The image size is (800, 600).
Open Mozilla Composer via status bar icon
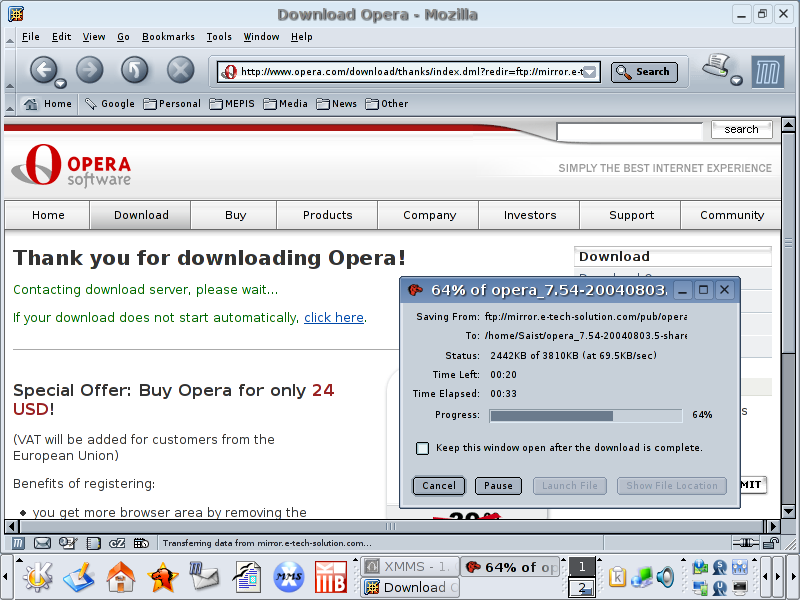67,543
